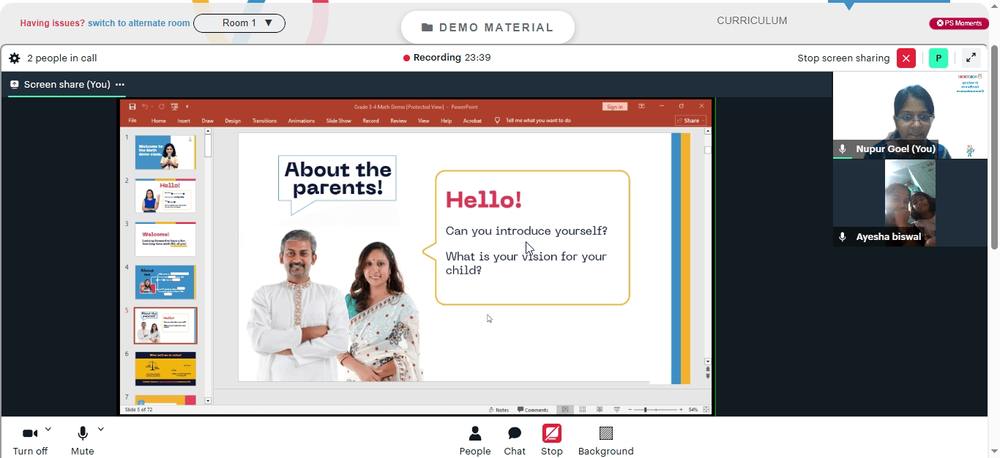Open the Home ribbon tab
The width and height of the screenshot is (1000, 458).
[159, 121]
